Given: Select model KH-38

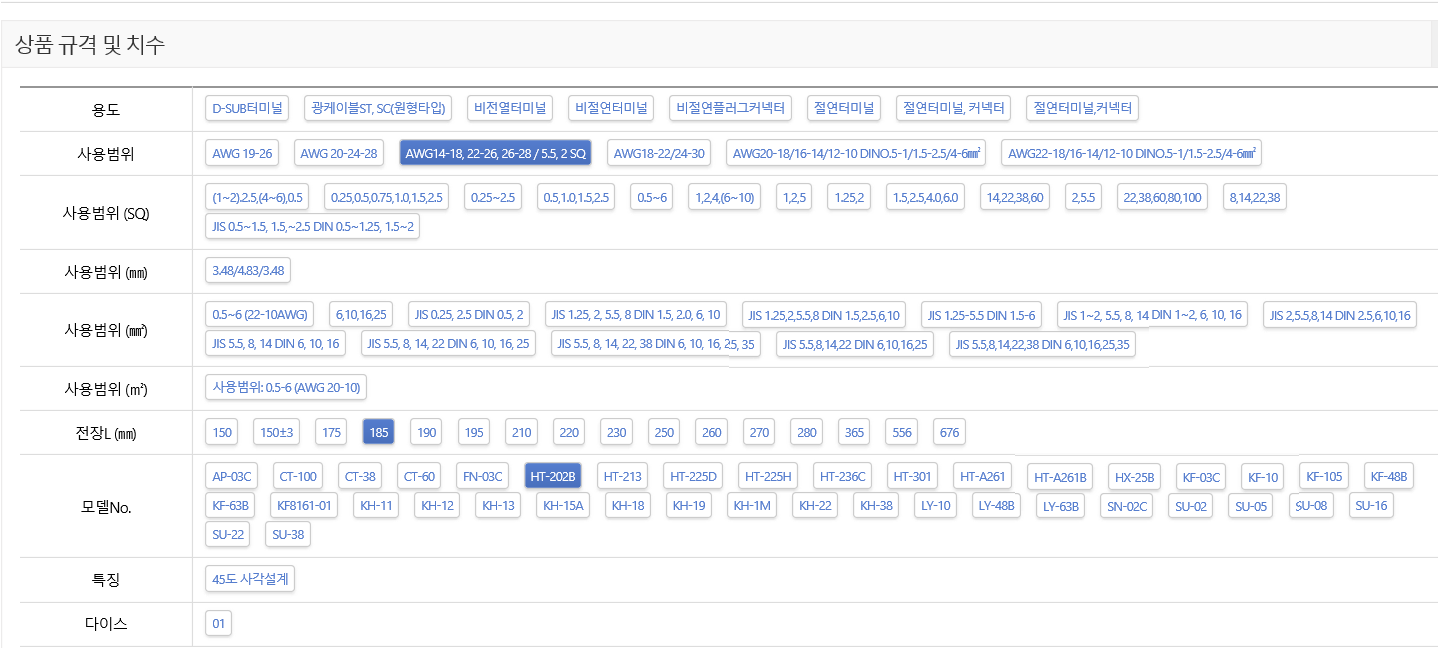Looking at the screenshot, I should tap(876, 505).
